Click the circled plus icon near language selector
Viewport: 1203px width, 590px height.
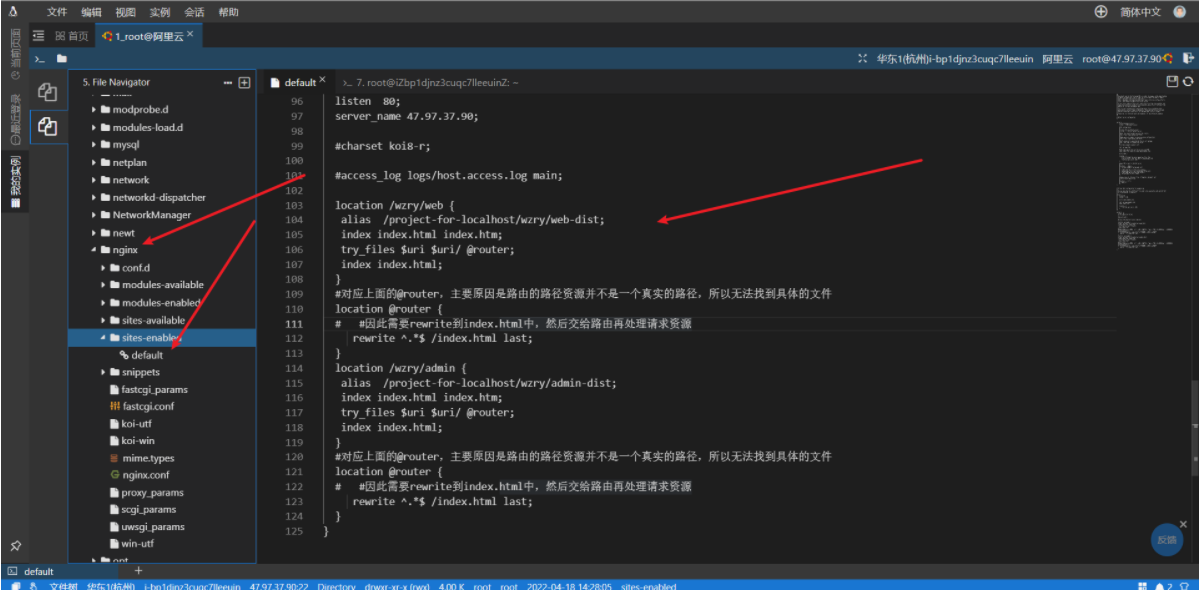pos(1101,12)
